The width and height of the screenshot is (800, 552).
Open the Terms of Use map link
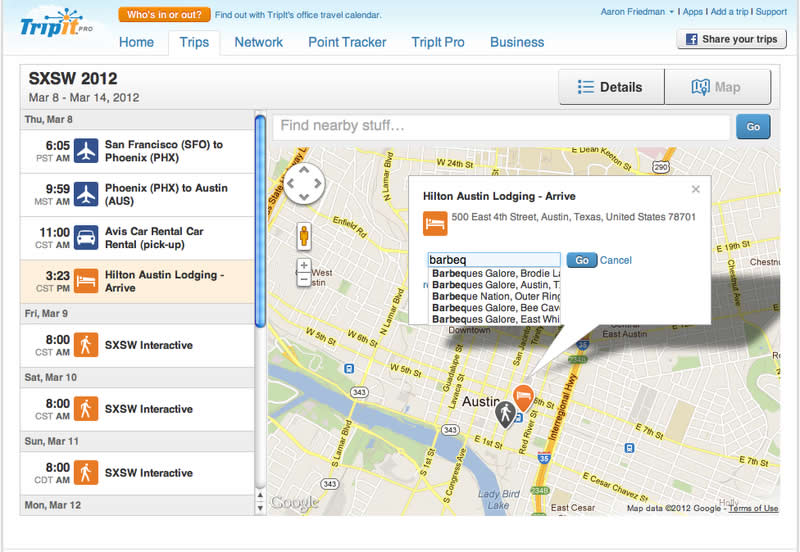click(753, 508)
